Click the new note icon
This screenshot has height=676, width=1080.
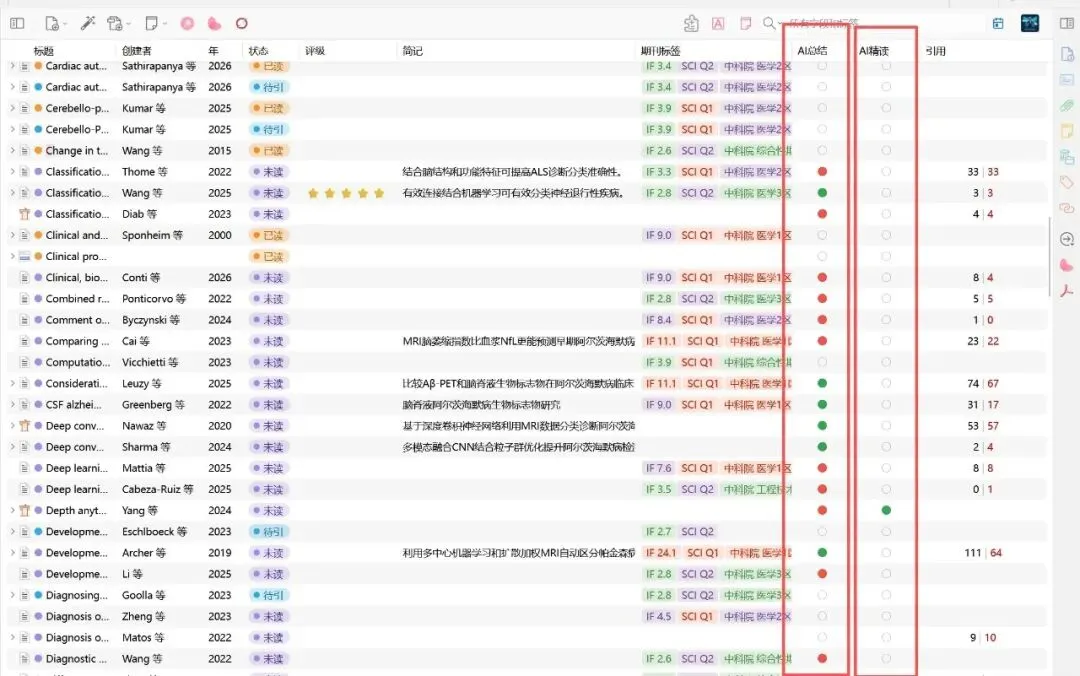pos(152,23)
